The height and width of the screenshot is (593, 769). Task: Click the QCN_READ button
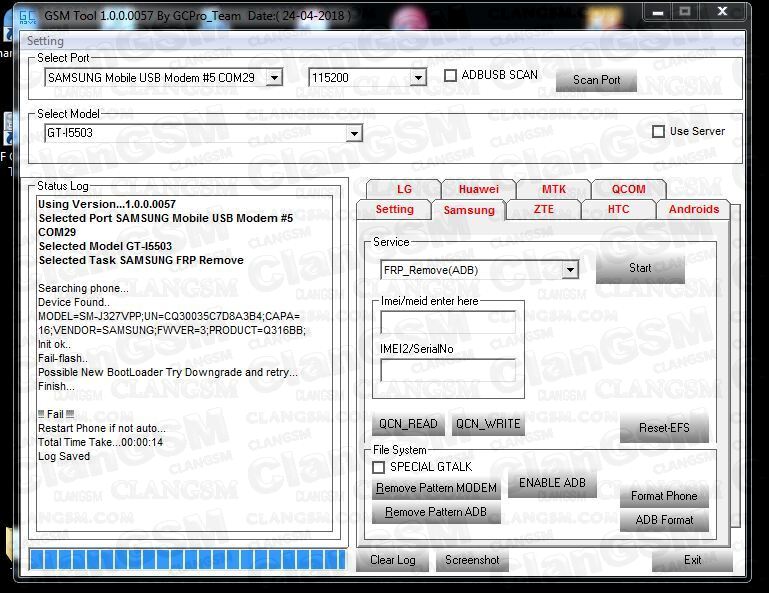[408, 424]
